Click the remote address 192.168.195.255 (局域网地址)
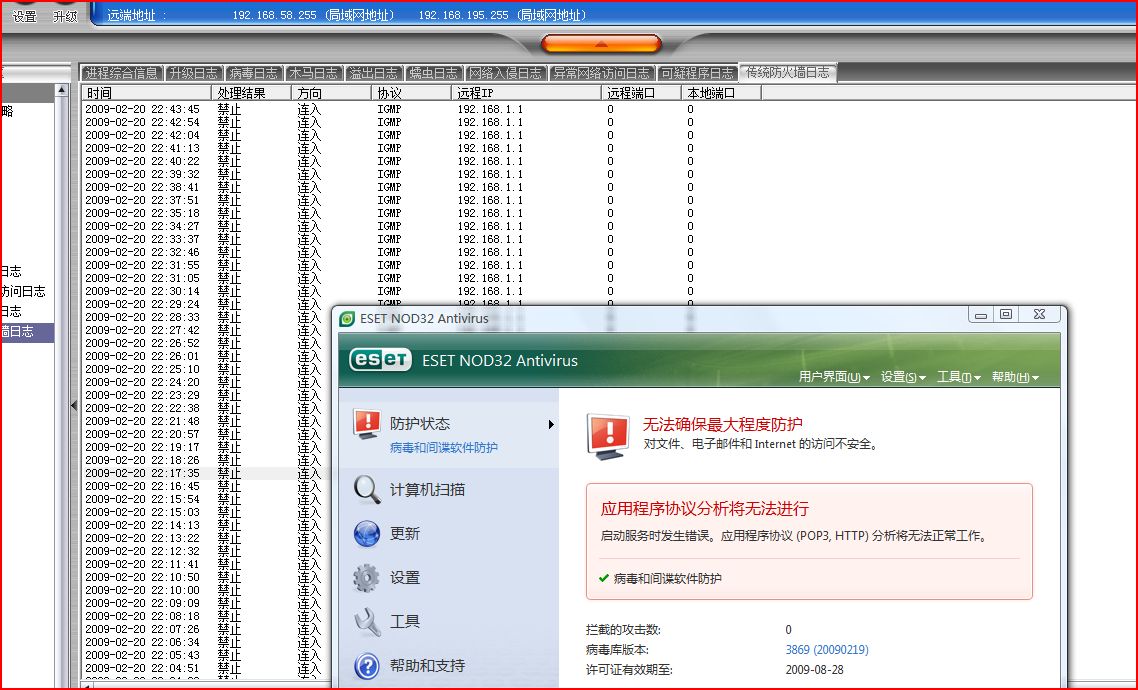The width and height of the screenshot is (1138, 690). tap(502, 15)
